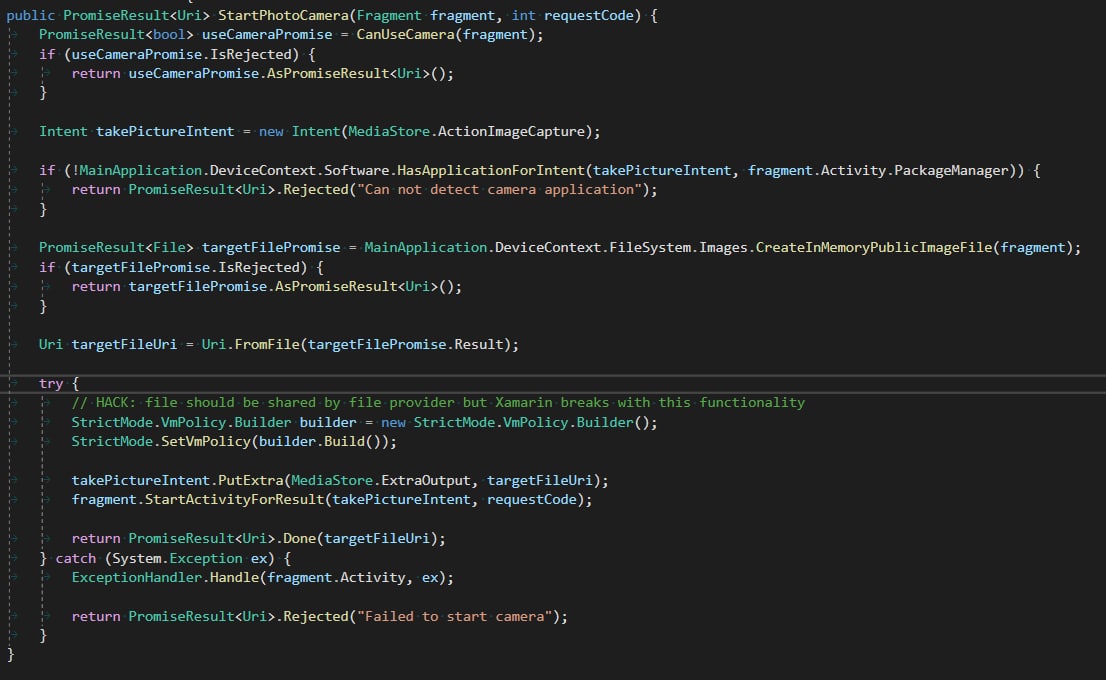Viewport: 1106px width, 680px height.
Task: Click useCameraPromise.IsRejected condition
Action: [x=181, y=54]
